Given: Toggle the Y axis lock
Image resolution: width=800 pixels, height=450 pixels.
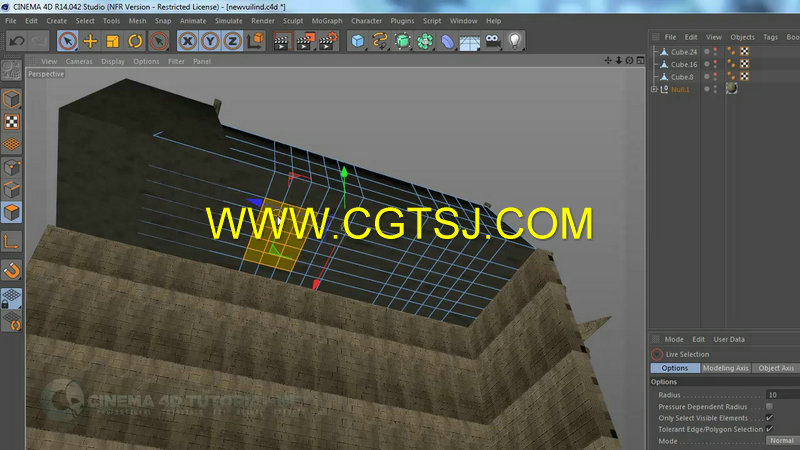Looking at the screenshot, I should tap(210, 41).
